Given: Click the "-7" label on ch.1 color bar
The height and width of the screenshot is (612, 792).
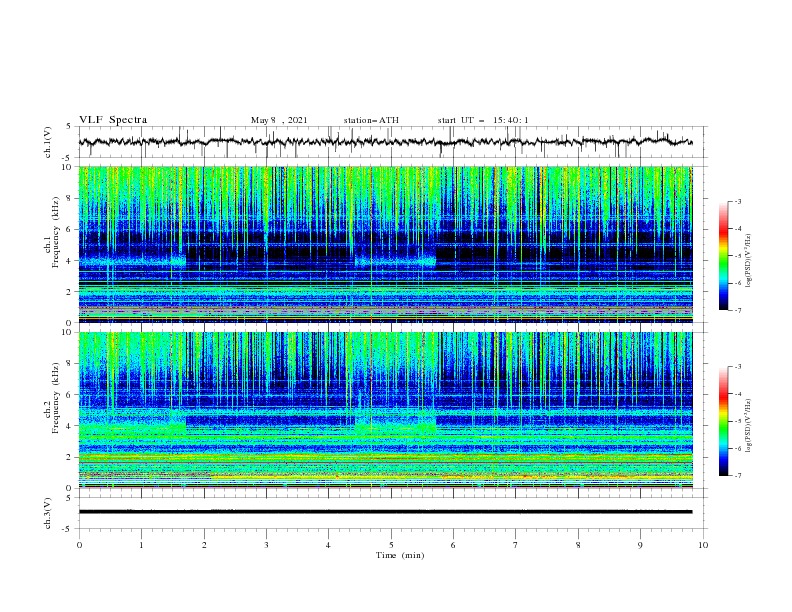Looking at the screenshot, I should coord(737,310).
